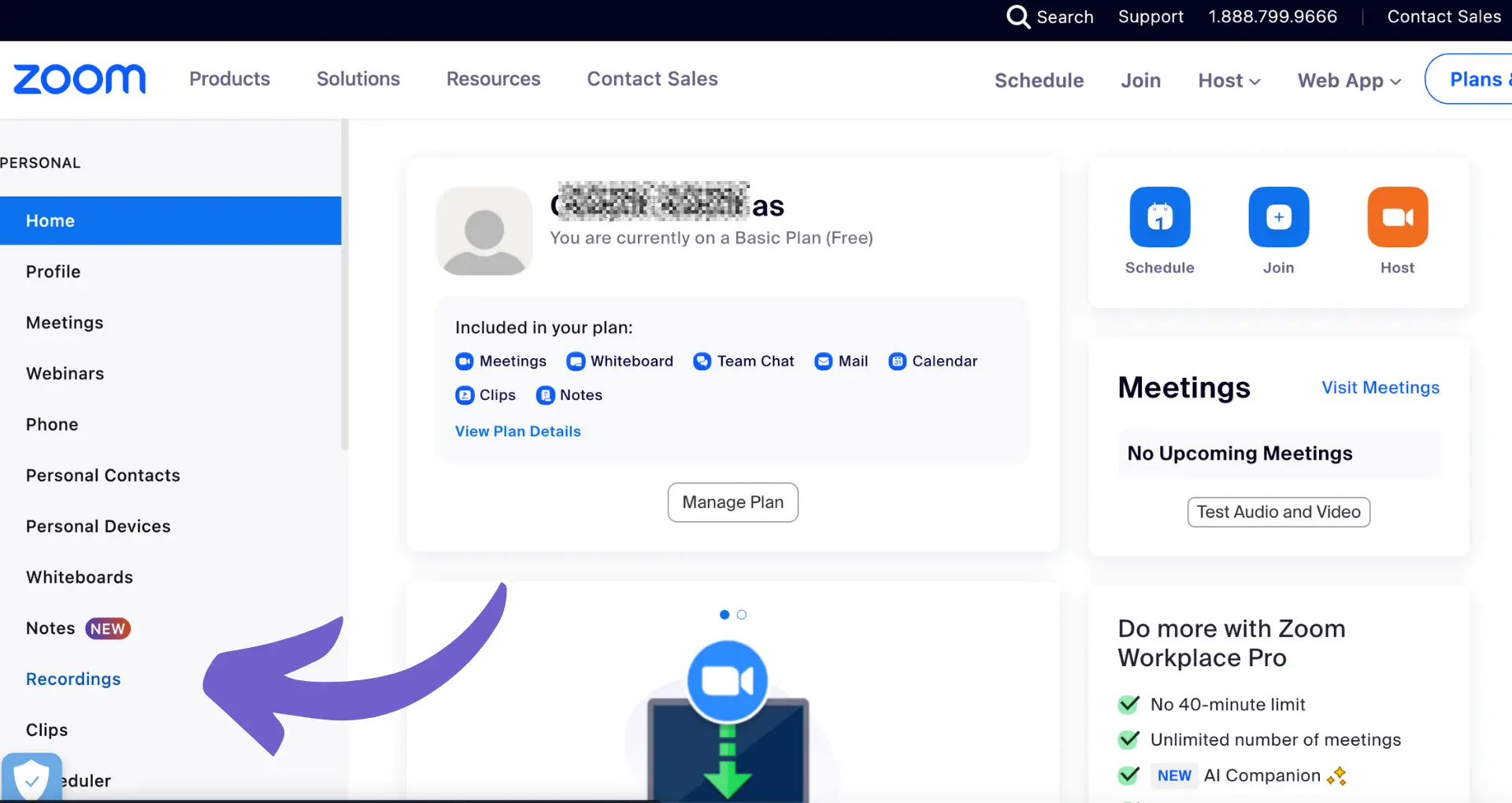The width and height of the screenshot is (1512, 803).
Task: Click the Search magnifier icon
Action: pos(1018,17)
